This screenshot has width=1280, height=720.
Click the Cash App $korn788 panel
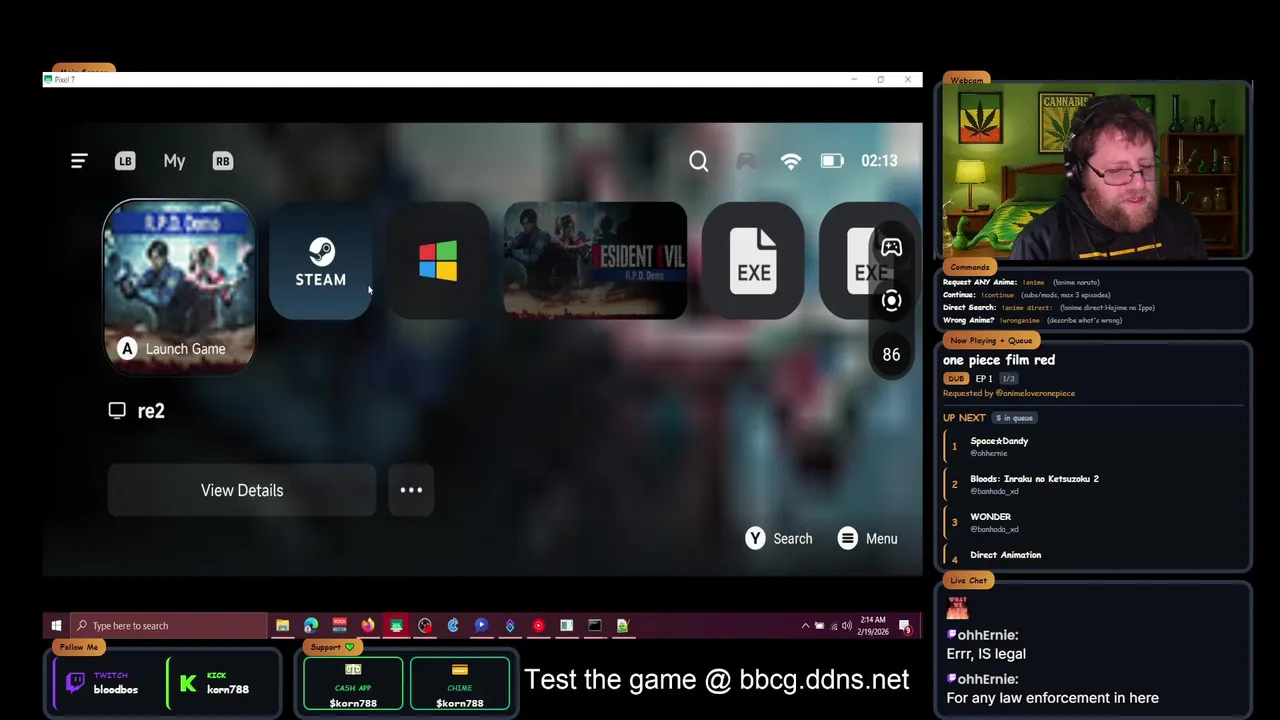coord(353,684)
